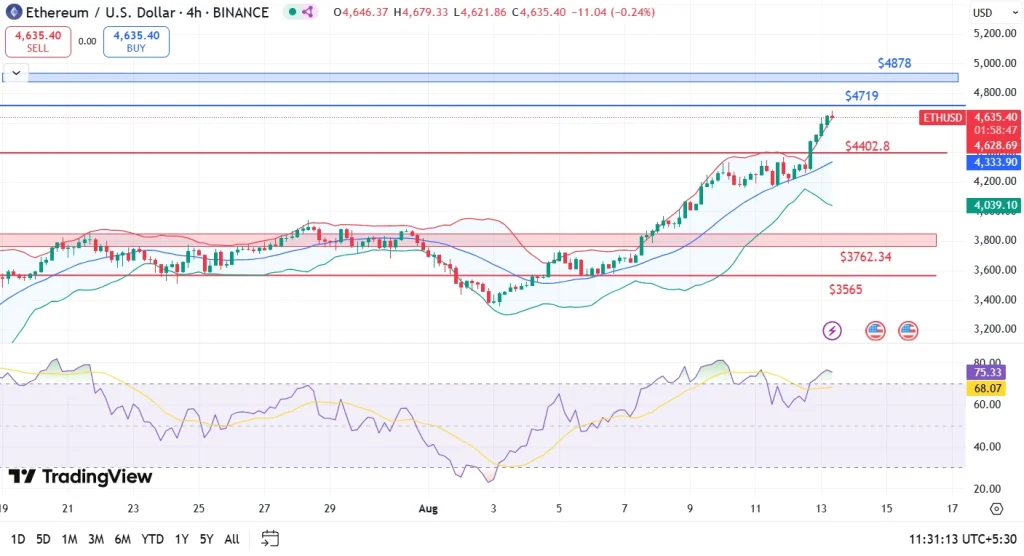Show the All time range
This screenshot has height=556, width=1024.
(x=231, y=539)
